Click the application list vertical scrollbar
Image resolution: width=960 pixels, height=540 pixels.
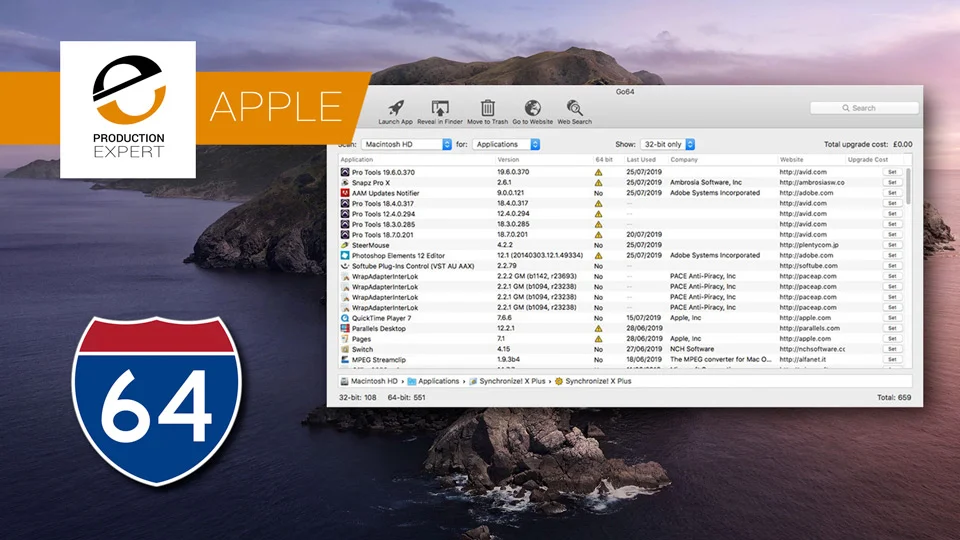coord(908,267)
